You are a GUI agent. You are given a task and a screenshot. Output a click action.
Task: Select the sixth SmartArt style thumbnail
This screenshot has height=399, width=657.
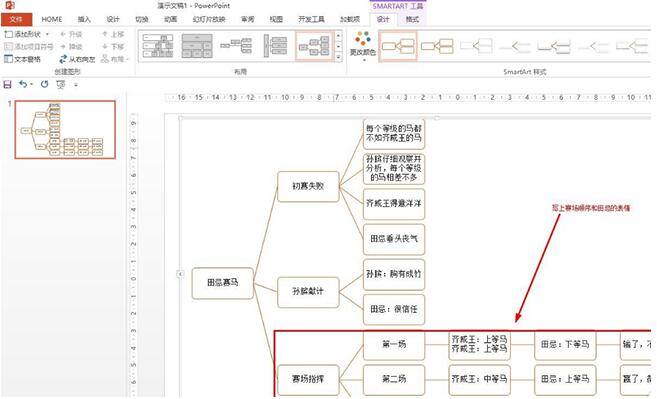[593, 46]
